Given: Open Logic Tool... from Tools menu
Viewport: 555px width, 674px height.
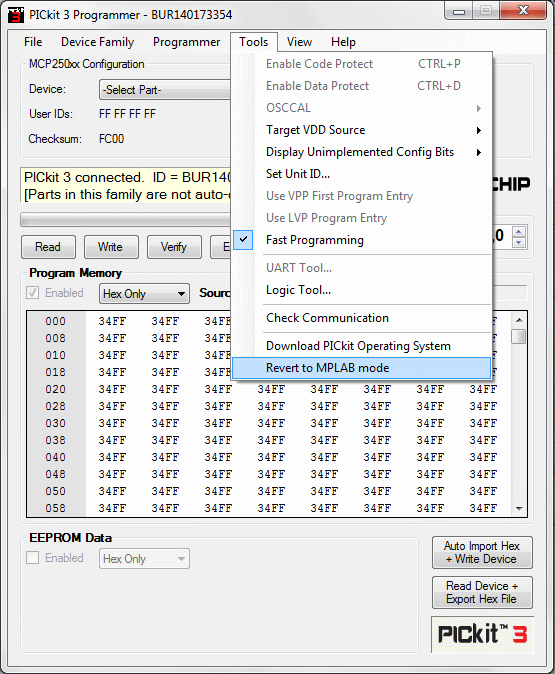Looking at the screenshot, I should (x=362, y=290).
